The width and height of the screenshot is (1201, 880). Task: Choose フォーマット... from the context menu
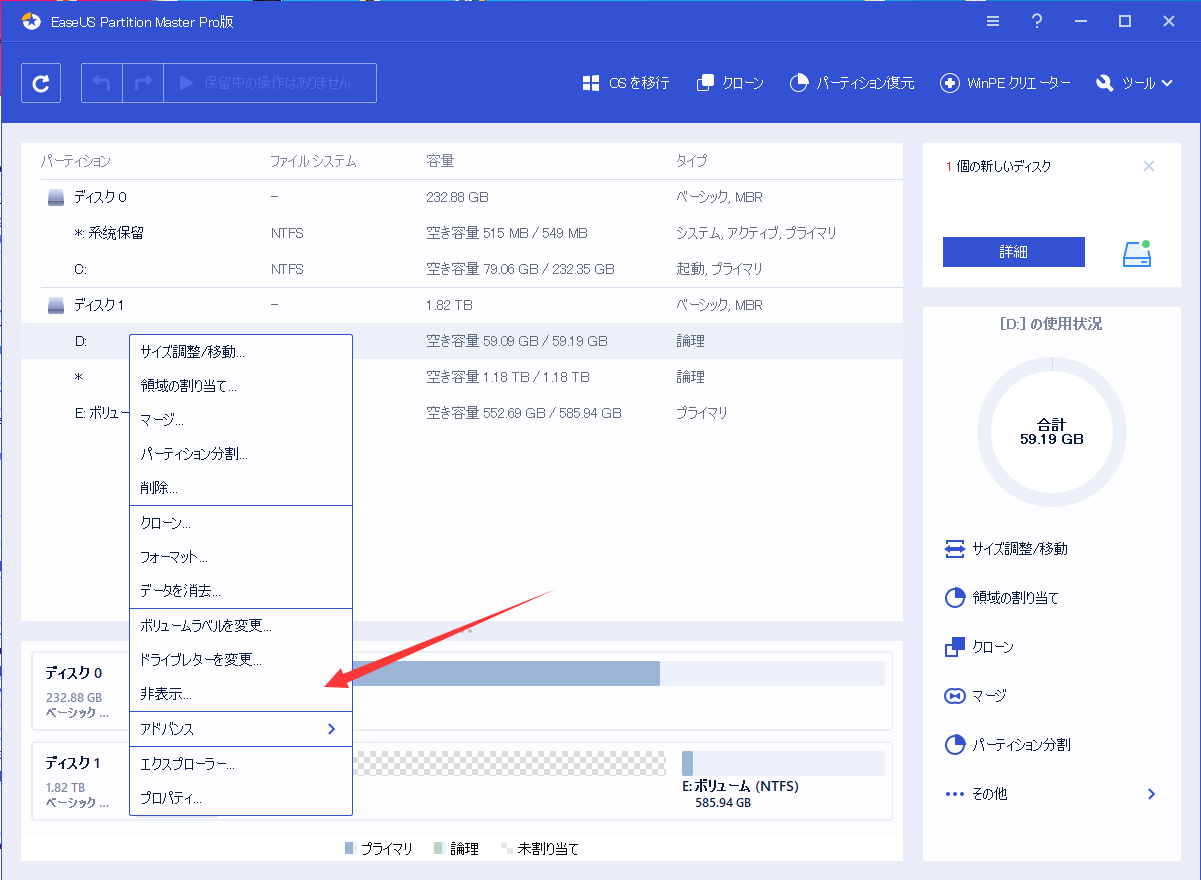[x=241, y=557]
